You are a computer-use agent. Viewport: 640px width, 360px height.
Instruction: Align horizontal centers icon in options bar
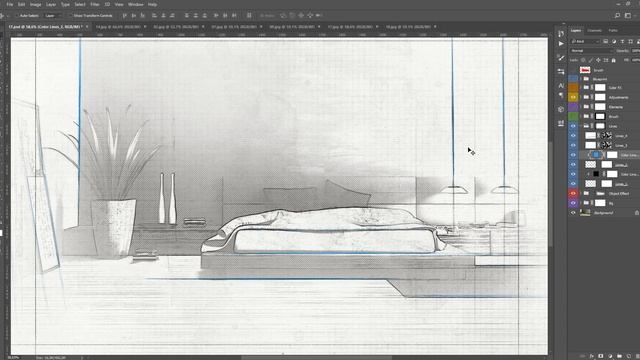(163, 16)
